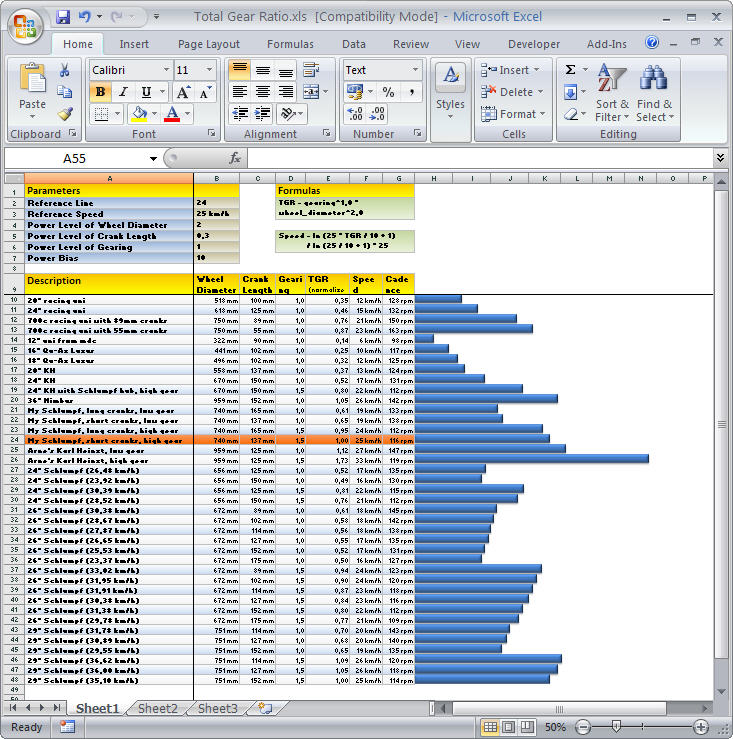
Task: Save workbook via Quick Access toolbar
Action: (63, 17)
